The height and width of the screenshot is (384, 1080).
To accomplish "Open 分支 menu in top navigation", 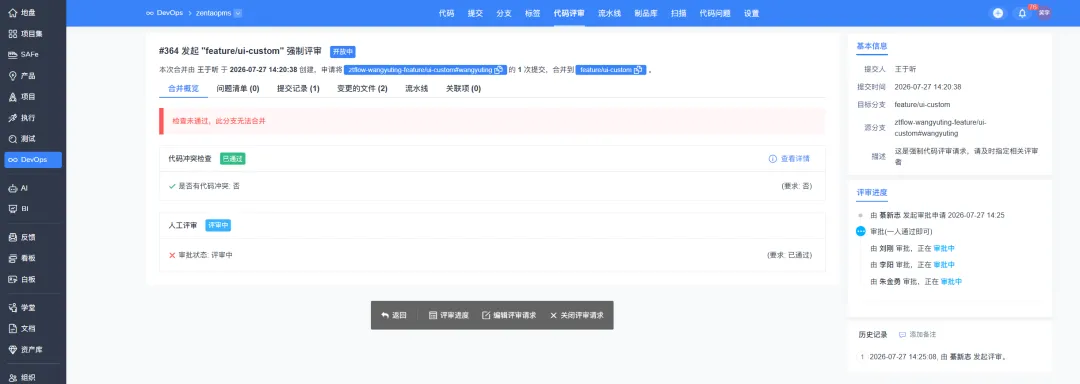I will point(504,13).
